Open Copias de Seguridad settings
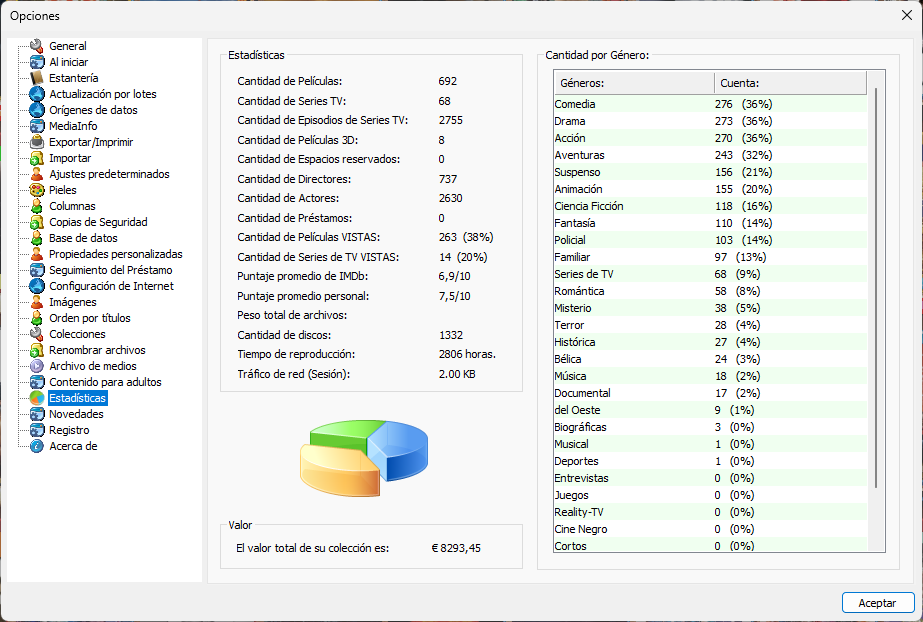This screenshot has height=622, width=923. [x=98, y=222]
